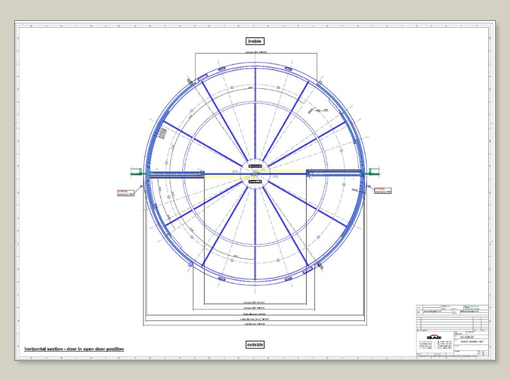The width and height of the screenshot is (510, 380).
Task: Select the red-text callout box on the left
Action: (x=126, y=193)
